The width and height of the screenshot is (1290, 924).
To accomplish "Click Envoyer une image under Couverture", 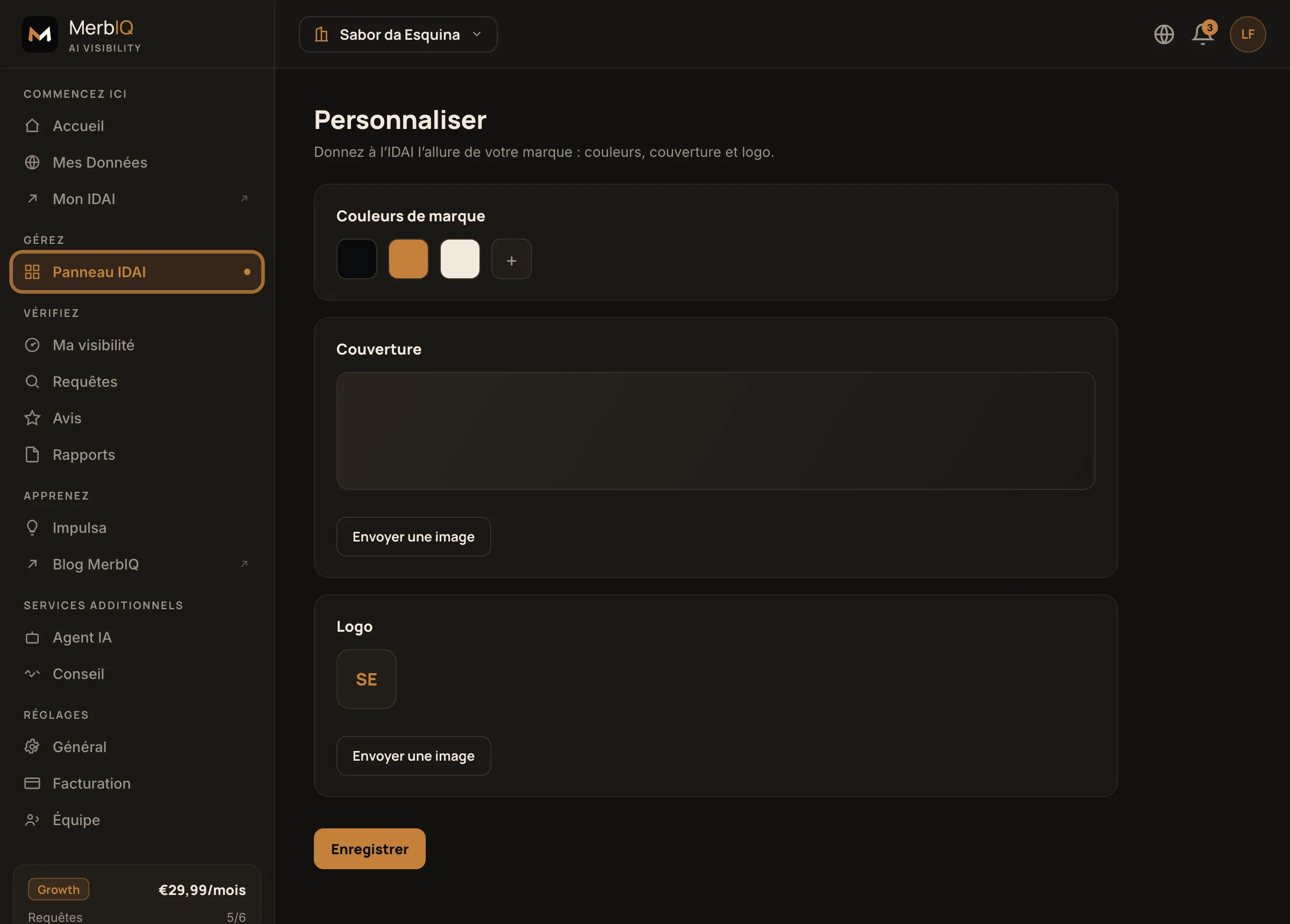I will tap(413, 536).
